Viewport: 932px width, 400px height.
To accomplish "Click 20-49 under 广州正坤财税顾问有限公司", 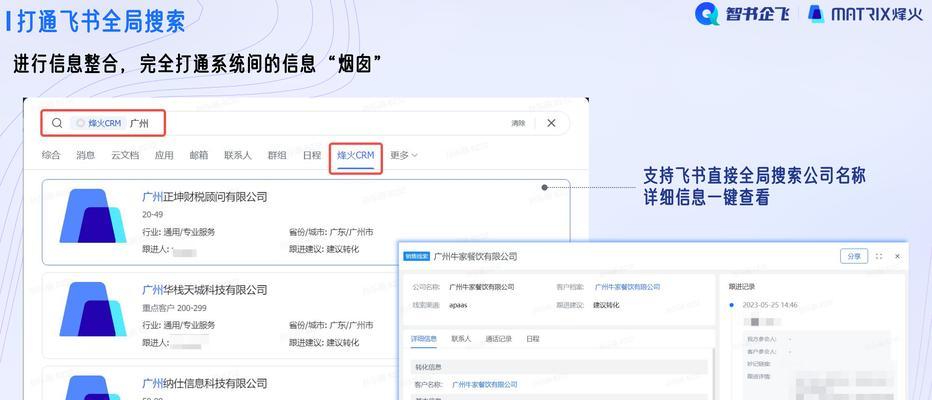I will click(x=152, y=215).
